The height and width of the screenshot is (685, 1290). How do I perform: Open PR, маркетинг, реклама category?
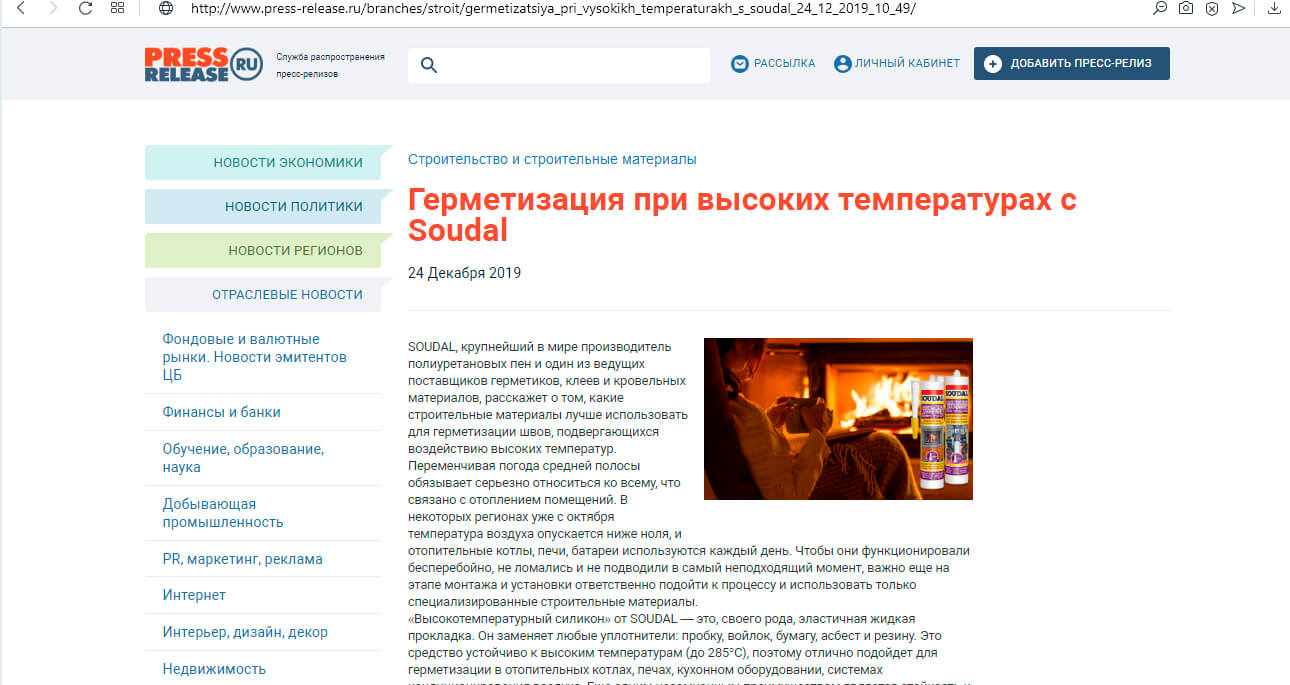(x=242, y=559)
